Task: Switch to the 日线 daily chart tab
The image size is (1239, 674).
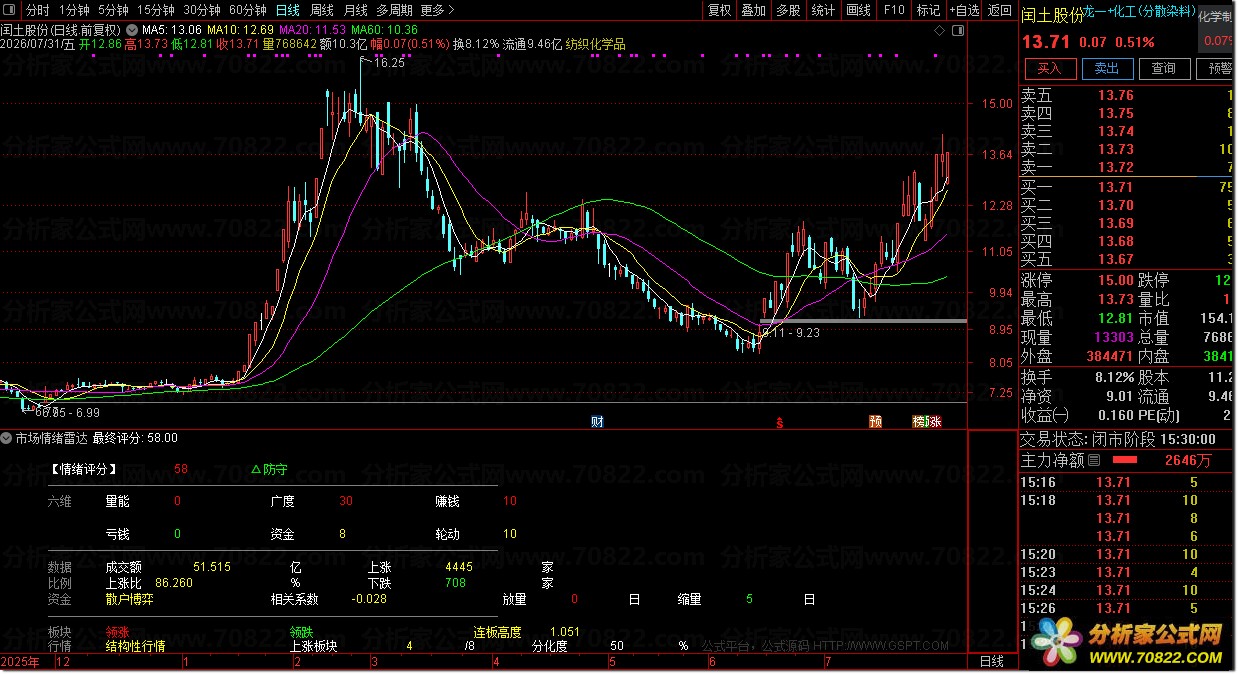Action: coord(287,10)
